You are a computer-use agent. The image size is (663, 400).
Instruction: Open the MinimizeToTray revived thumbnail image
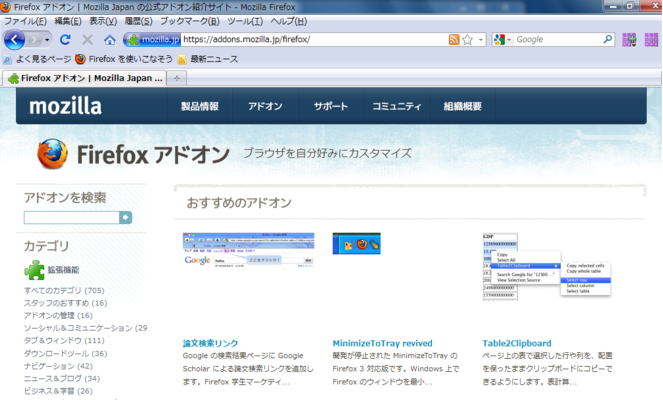[x=356, y=244]
